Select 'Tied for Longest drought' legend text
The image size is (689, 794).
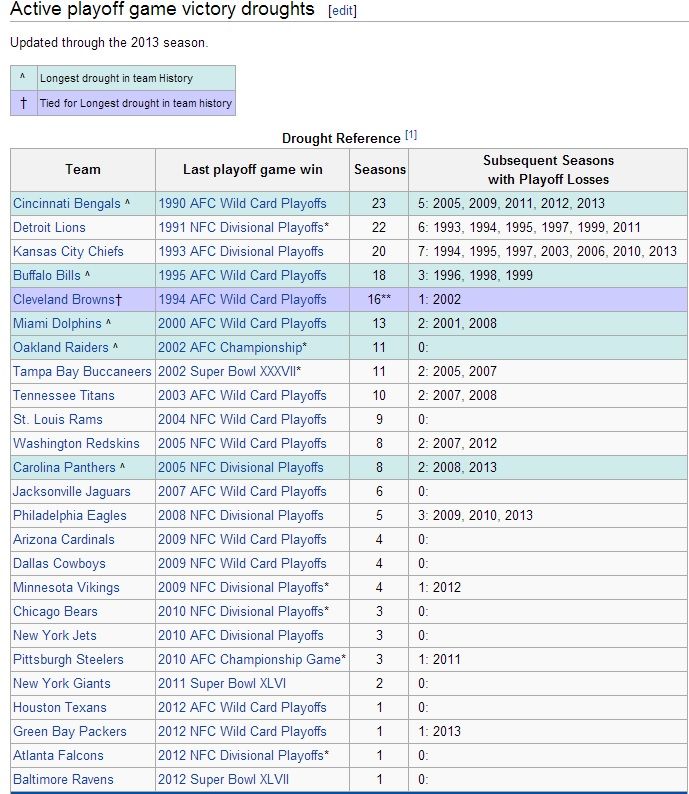pyautogui.click(x=136, y=103)
